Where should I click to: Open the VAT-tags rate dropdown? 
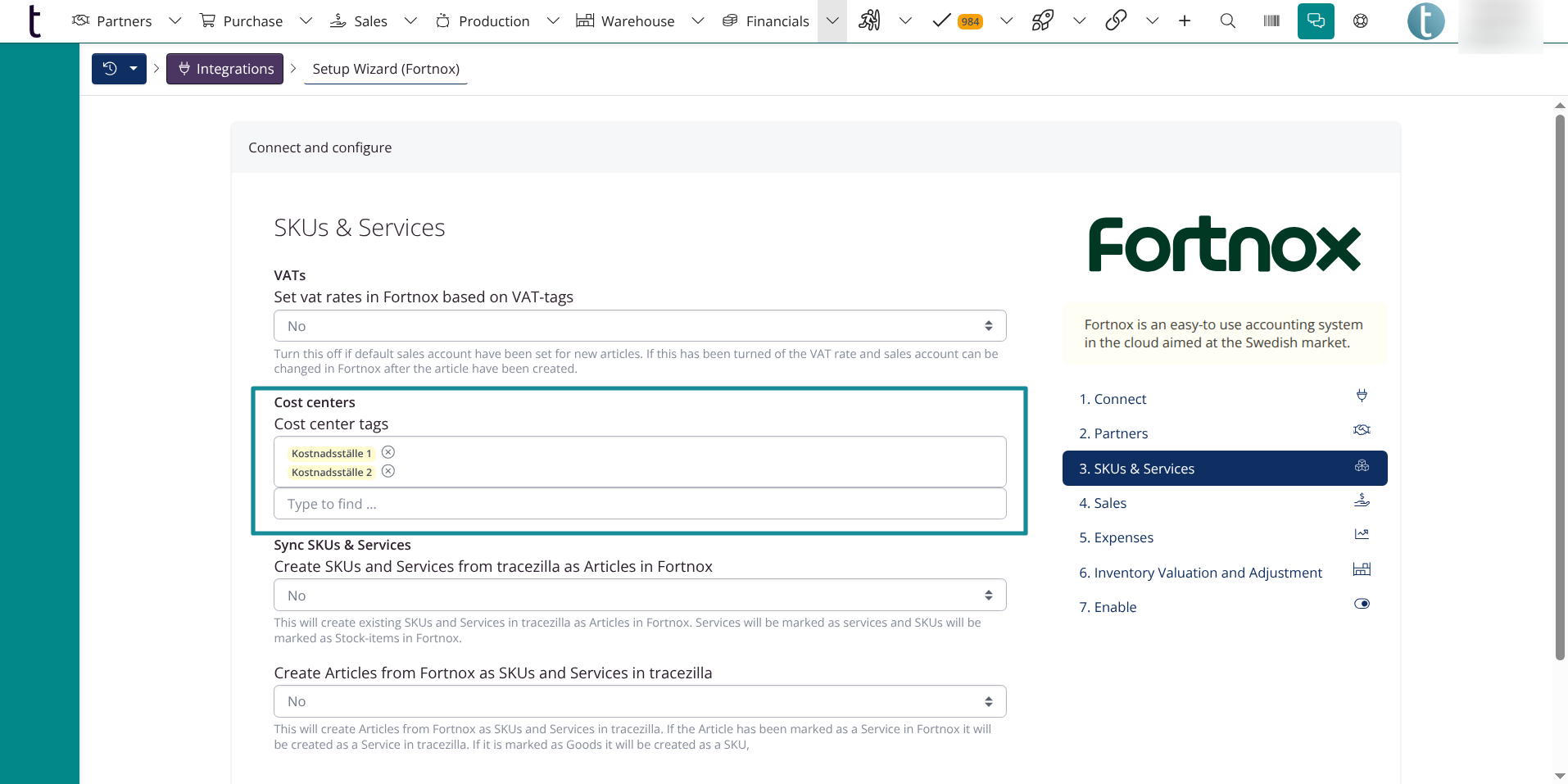[x=639, y=326]
